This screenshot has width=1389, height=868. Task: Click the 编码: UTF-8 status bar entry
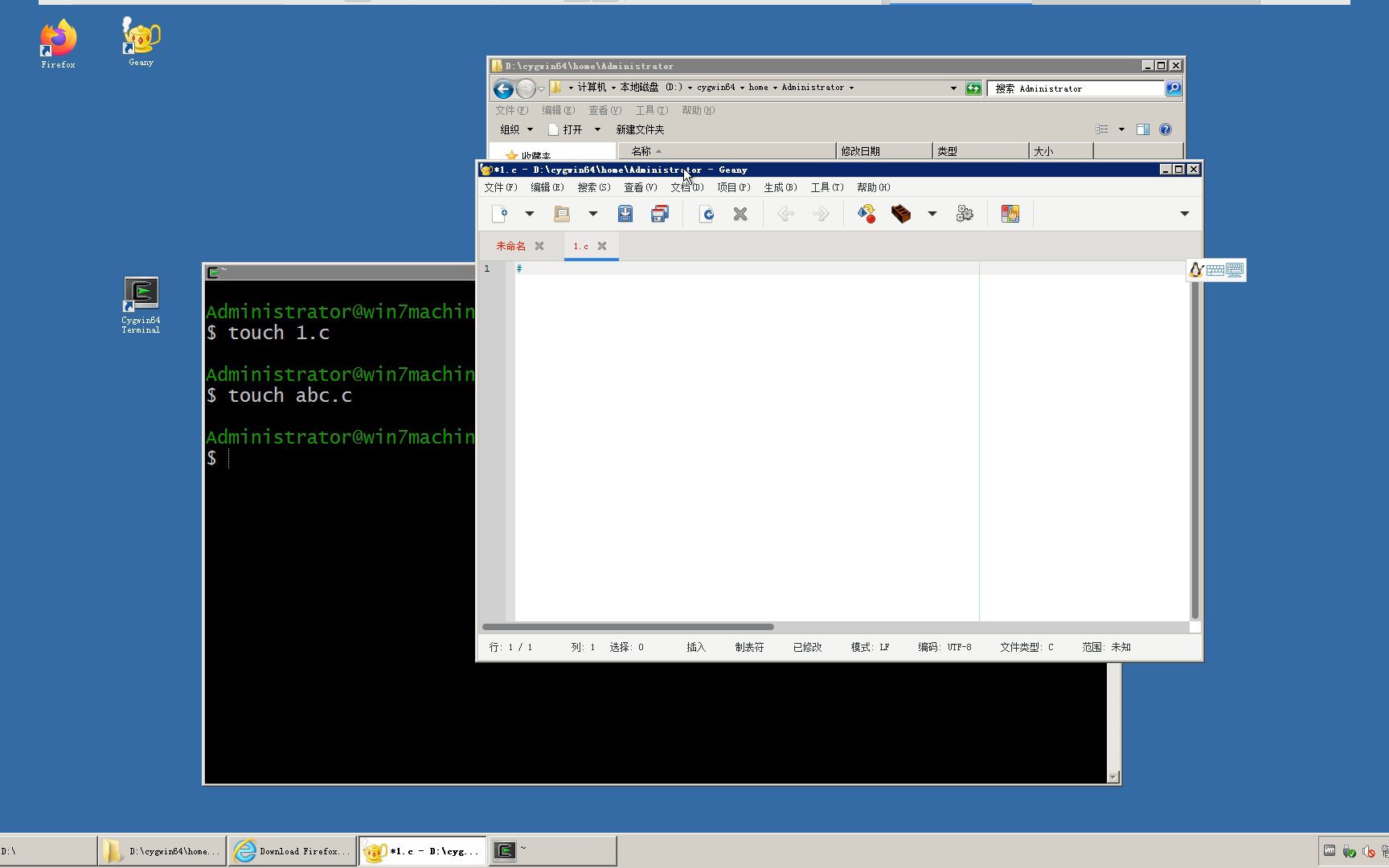944,647
